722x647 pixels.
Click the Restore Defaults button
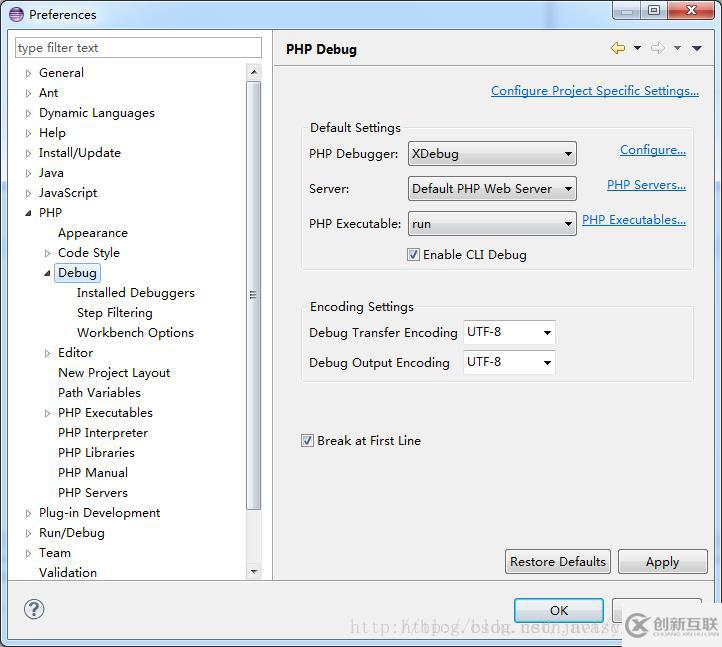[x=558, y=561]
